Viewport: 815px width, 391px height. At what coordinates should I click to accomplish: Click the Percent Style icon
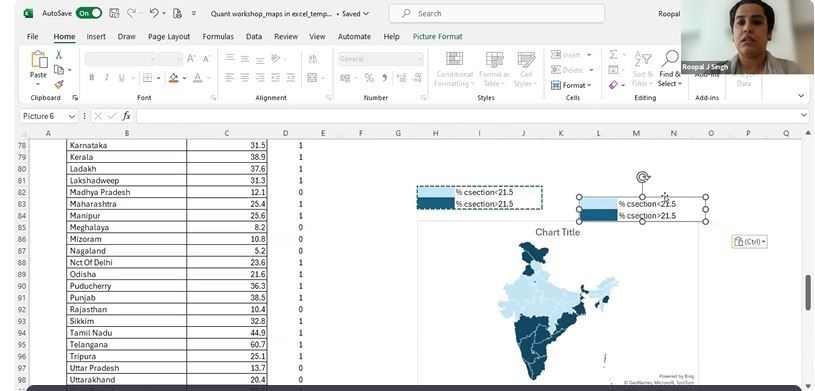pos(369,78)
